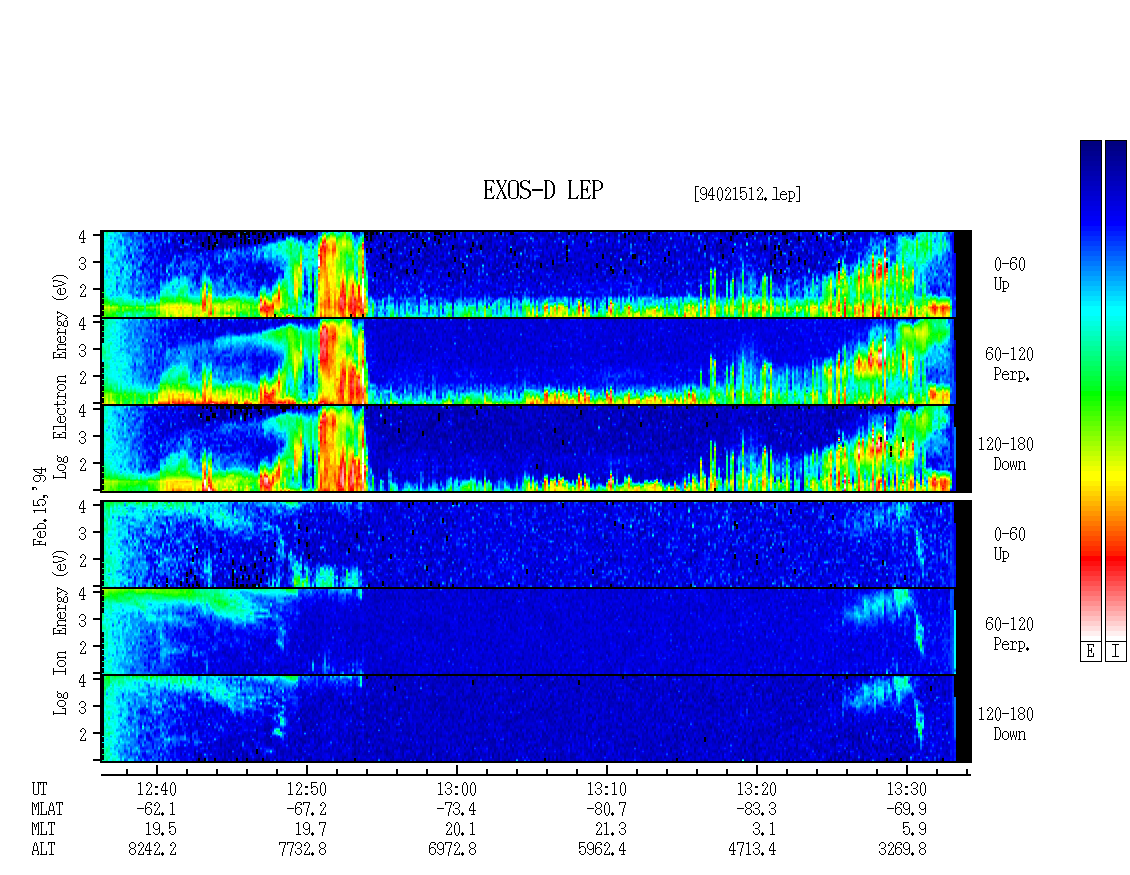Click the MLAT value -83.3
Screen dimensions: 1130x875
pyautogui.click(x=756, y=809)
